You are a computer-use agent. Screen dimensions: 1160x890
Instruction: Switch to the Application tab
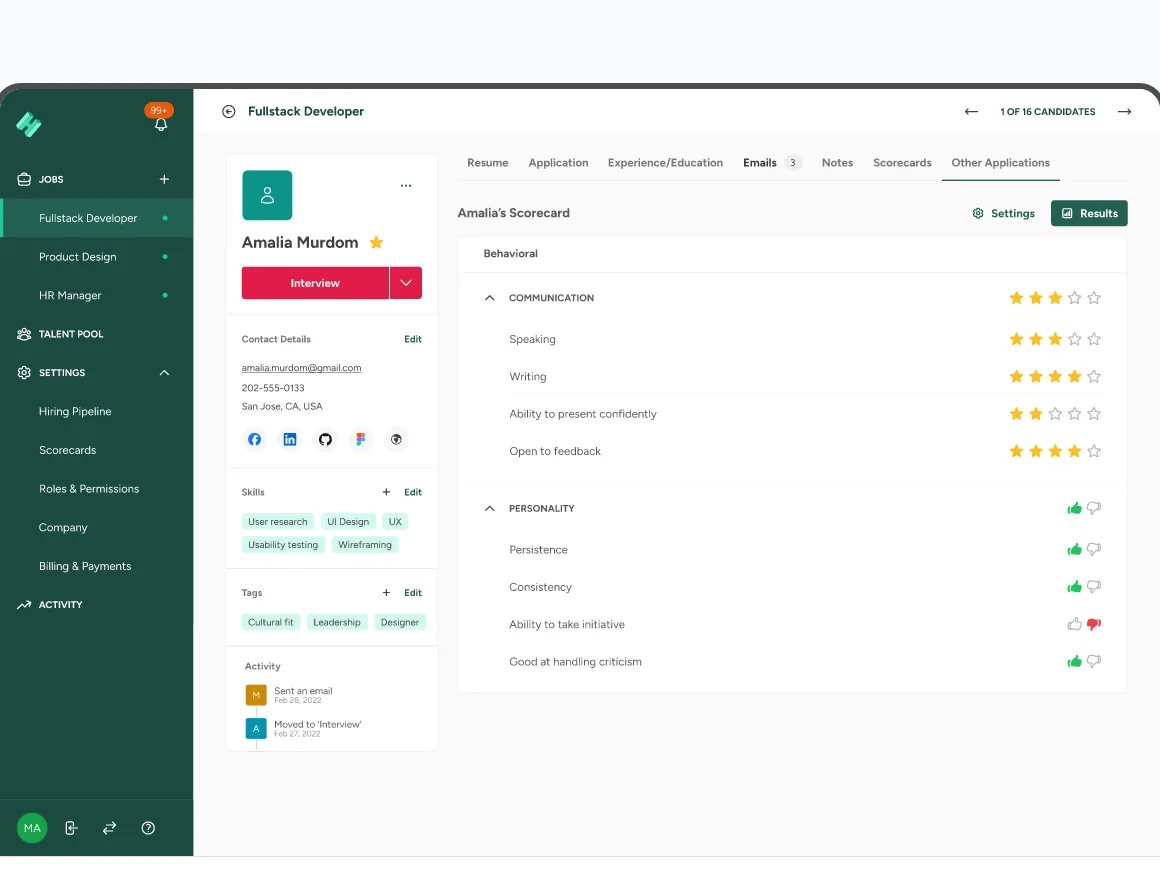[x=559, y=163]
